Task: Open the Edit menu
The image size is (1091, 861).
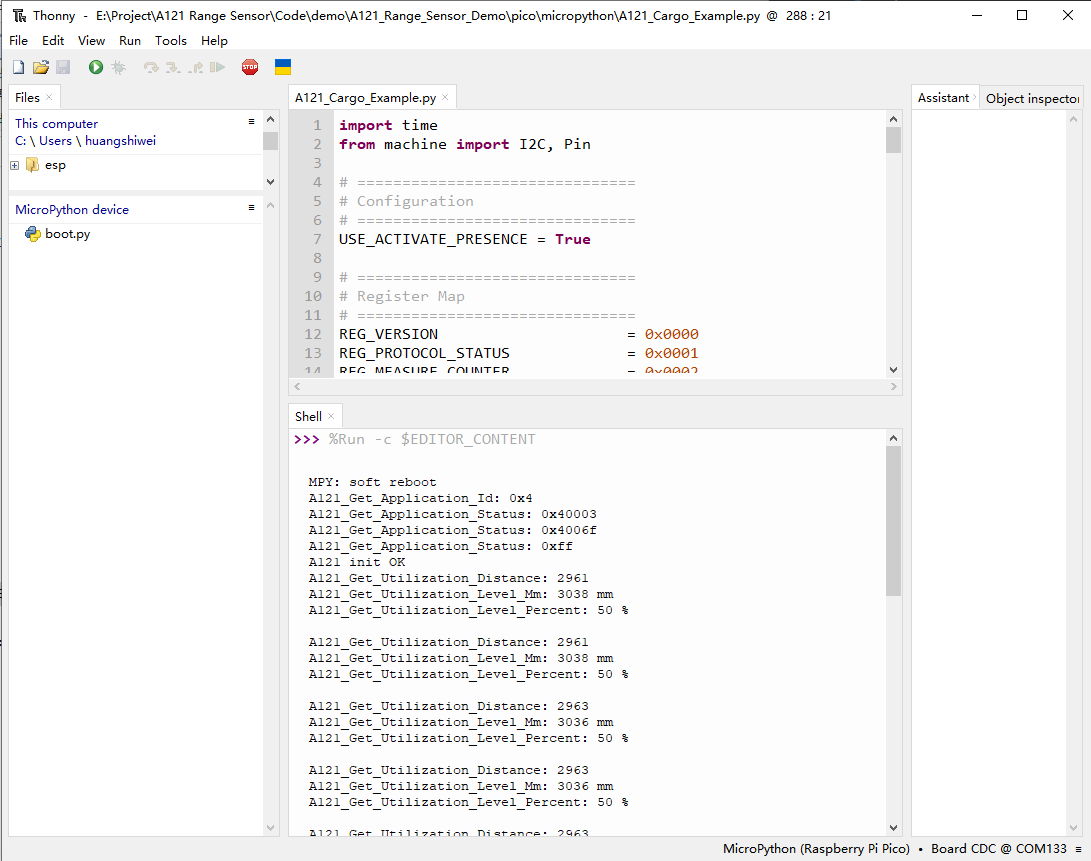Action: (x=53, y=40)
